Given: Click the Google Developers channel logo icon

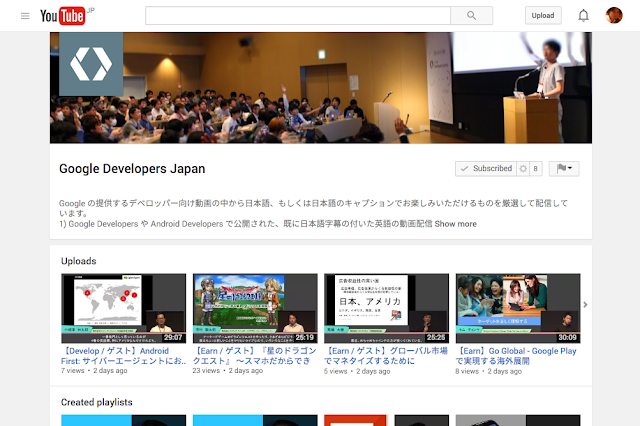Looking at the screenshot, I should click(x=91, y=64).
